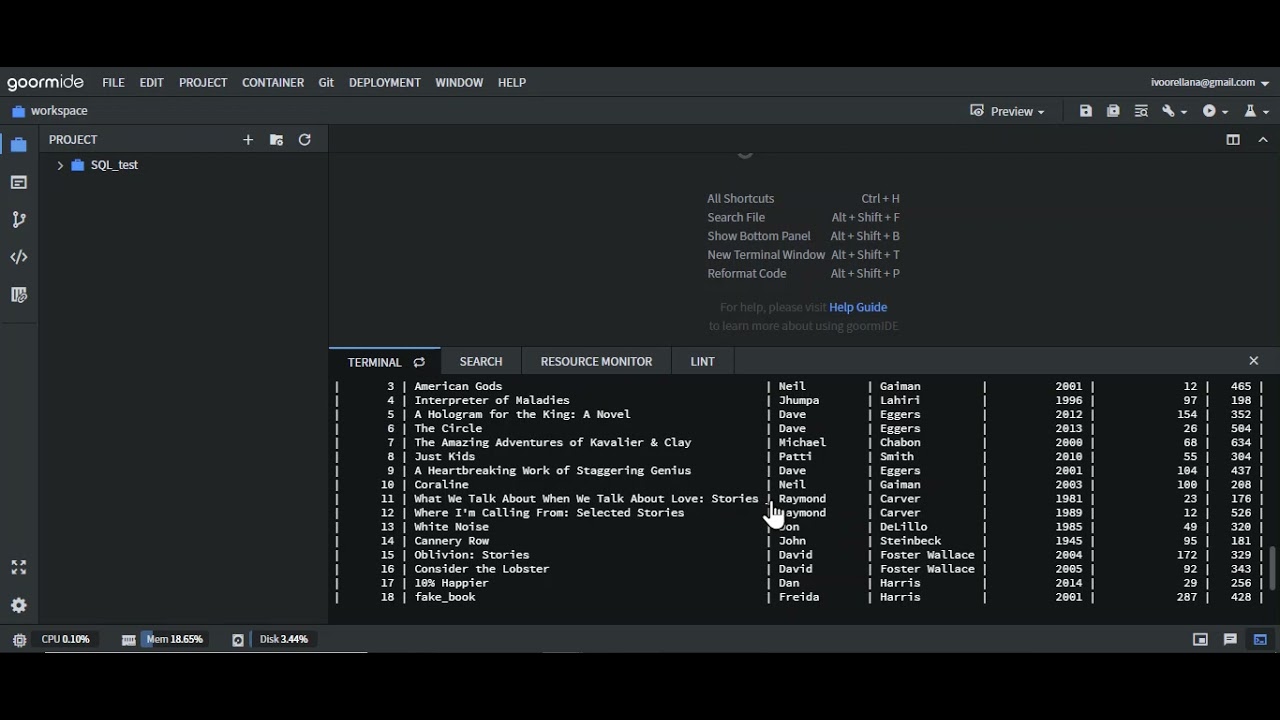
Task: Switch to the RESOURCE MONITOR tab
Action: pos(596,362)
